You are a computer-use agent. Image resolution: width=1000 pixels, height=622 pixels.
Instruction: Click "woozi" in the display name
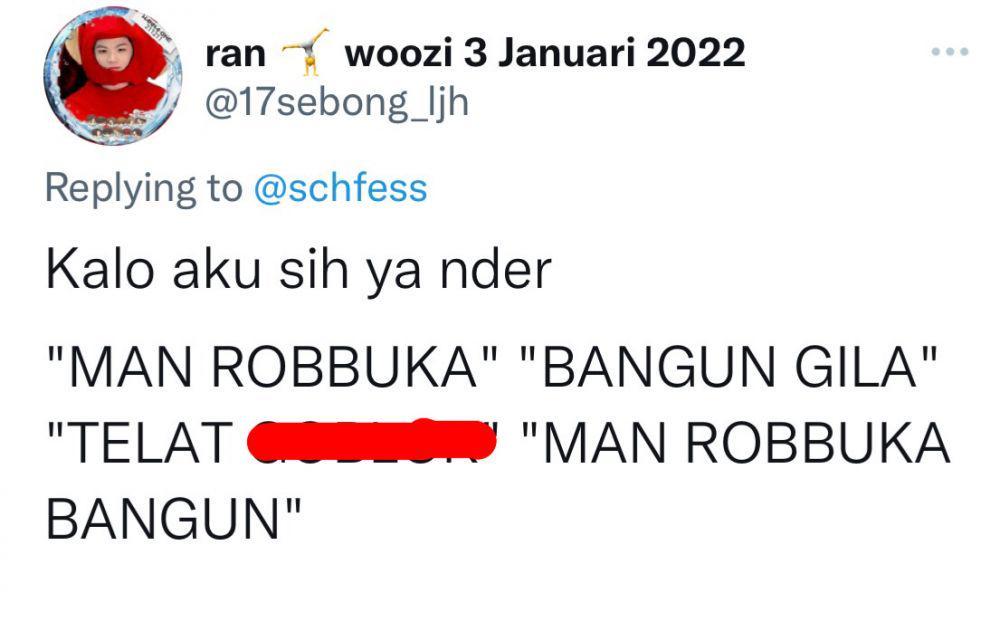tap(399, 52)
